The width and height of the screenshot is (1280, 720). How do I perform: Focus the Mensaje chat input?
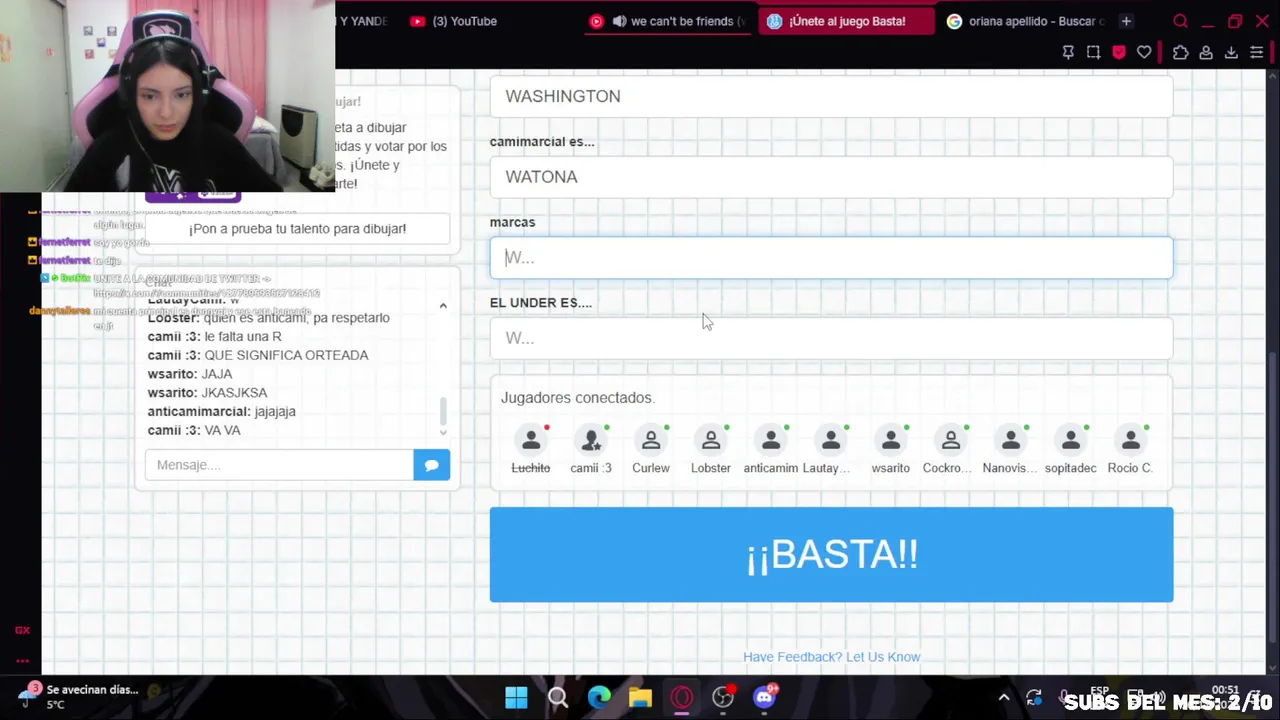(x=279, y=465)
